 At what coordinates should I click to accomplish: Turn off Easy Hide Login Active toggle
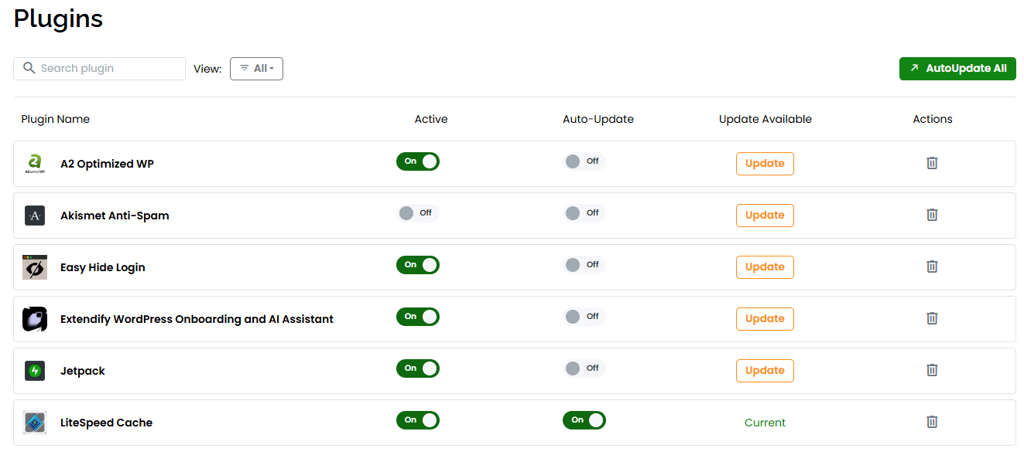pyautogui.click(x=418, y=264)
